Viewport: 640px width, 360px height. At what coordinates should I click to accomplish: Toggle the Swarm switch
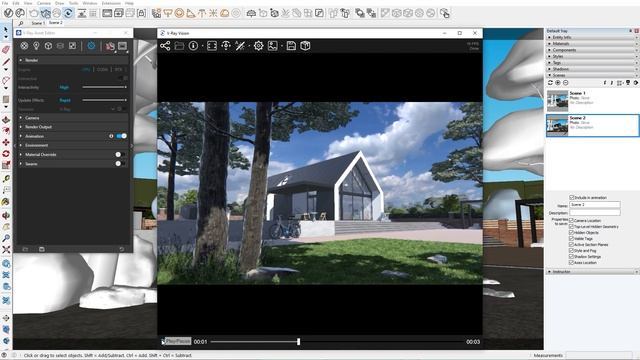[x=120, y=164]
